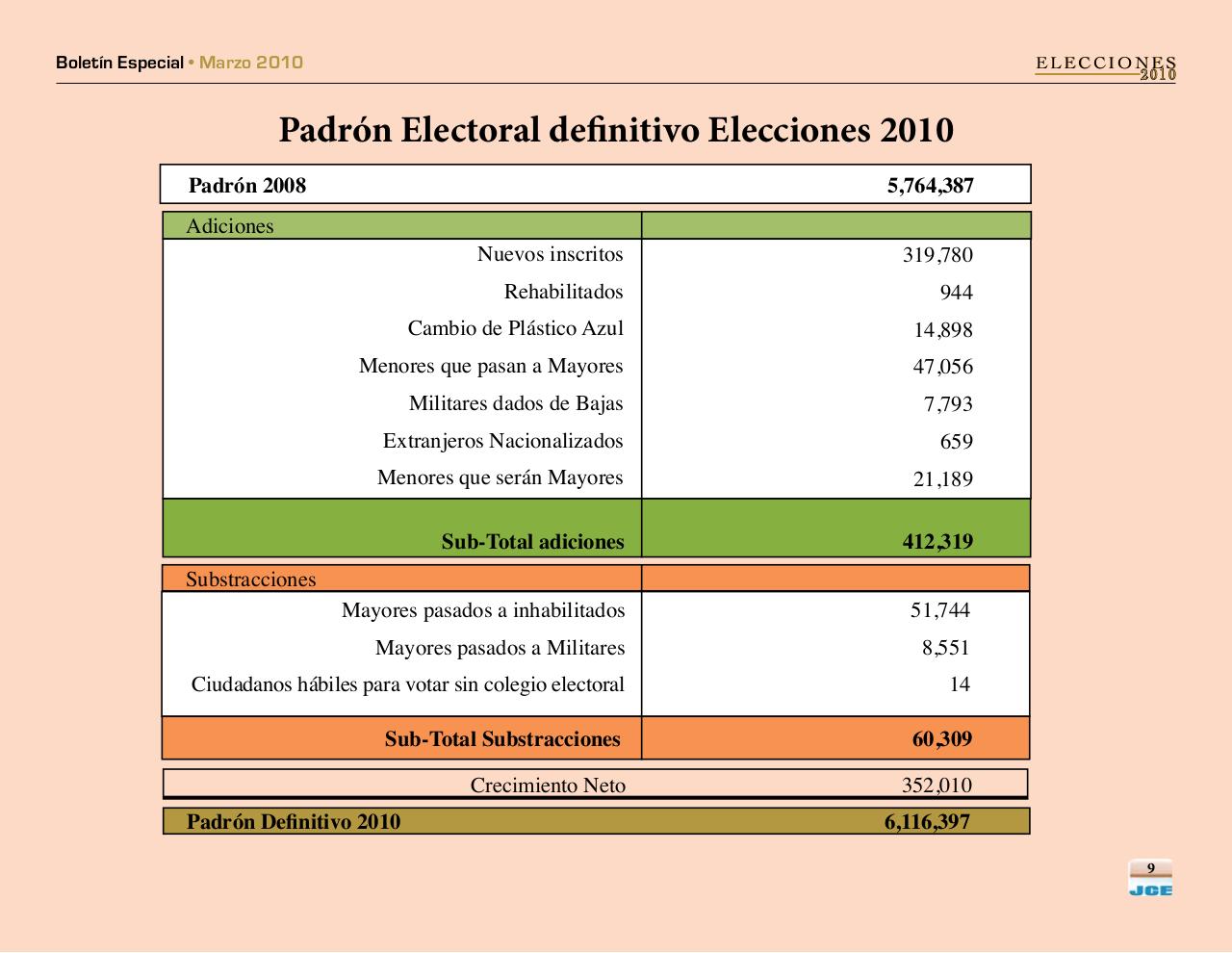Click the JCE logo icon

pos(1150,878)
